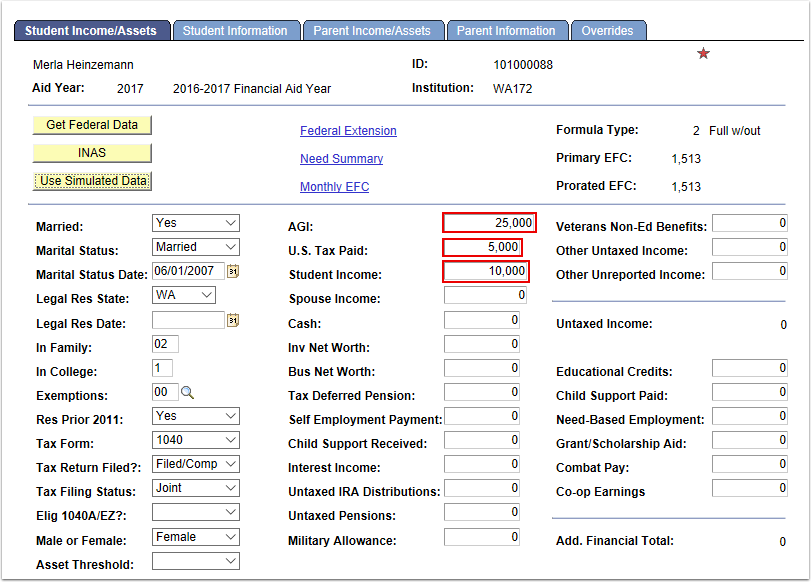This screenshot has height=582, width=811.
Task: Click Use Simulated Data button
Action: pos(92,181)
